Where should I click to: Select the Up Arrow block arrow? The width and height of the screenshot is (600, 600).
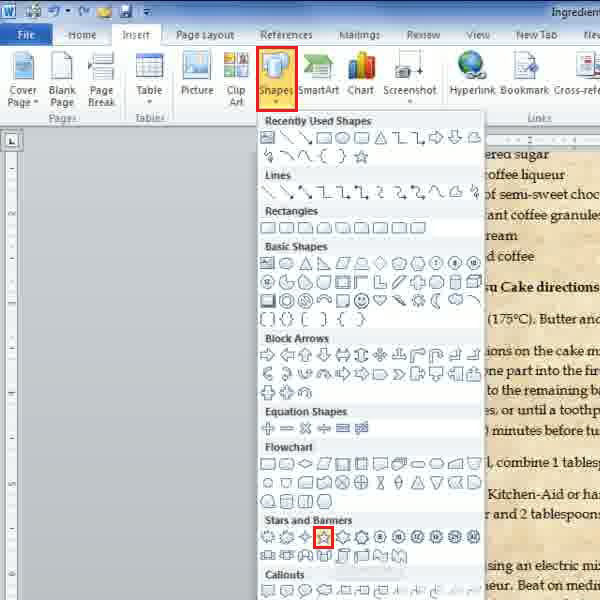click(x=305, y=355)
